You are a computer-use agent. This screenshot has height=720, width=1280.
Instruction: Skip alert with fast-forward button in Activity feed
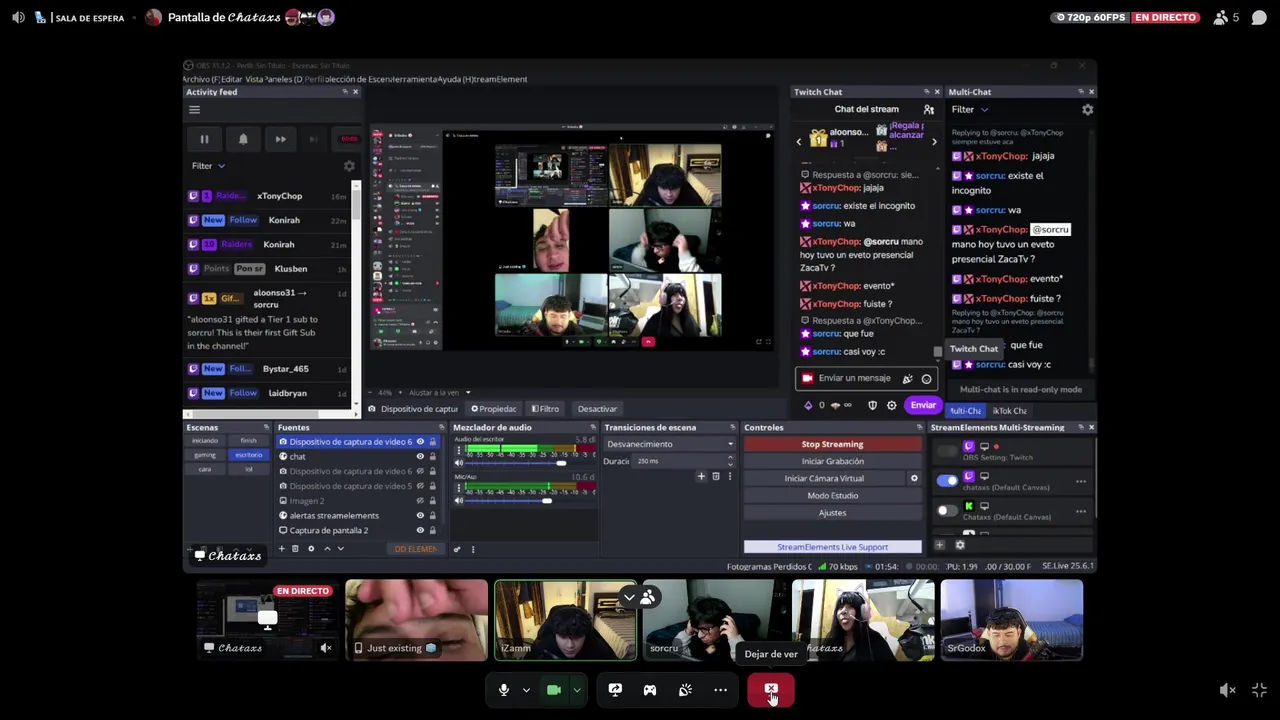[x=281, y=139]
